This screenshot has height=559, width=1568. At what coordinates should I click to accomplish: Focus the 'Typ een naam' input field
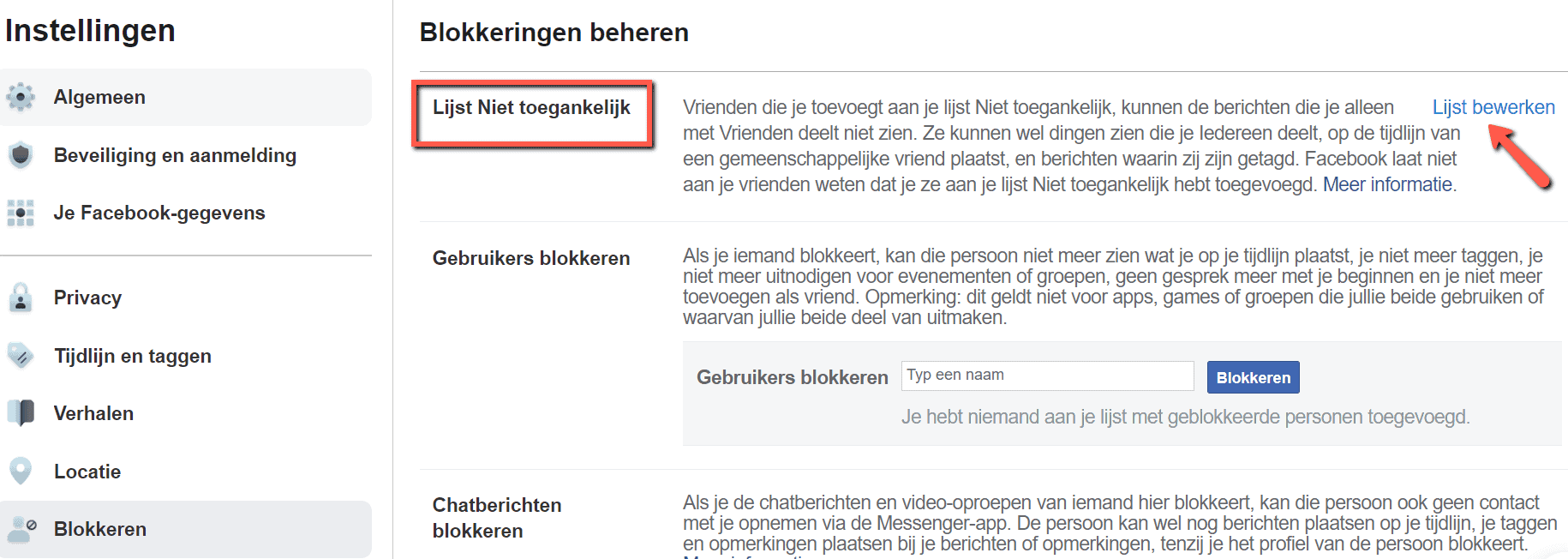(x=1047, y=376)
